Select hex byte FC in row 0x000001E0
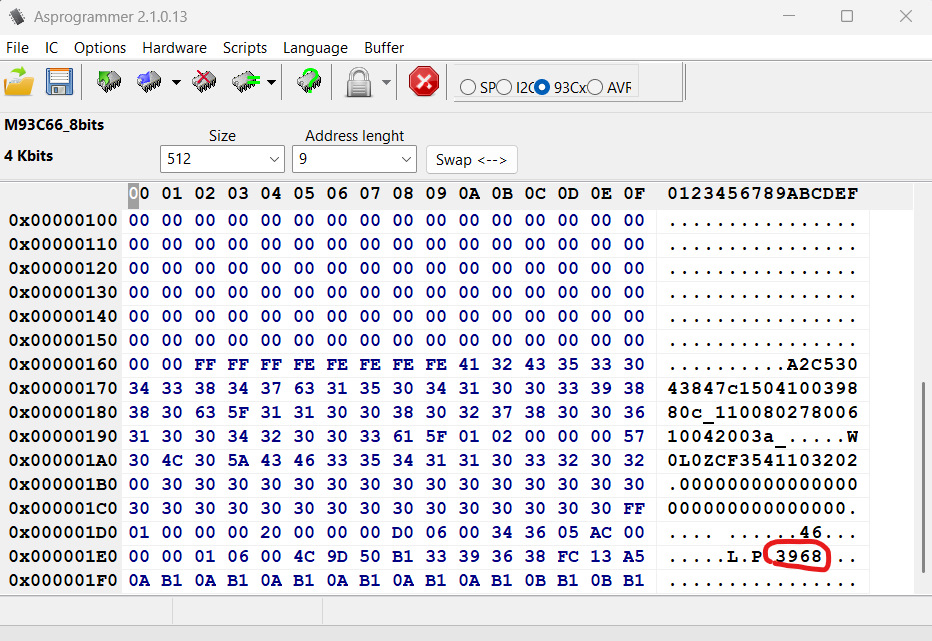Screen dimensions: 932x641 tap(568, 557)
